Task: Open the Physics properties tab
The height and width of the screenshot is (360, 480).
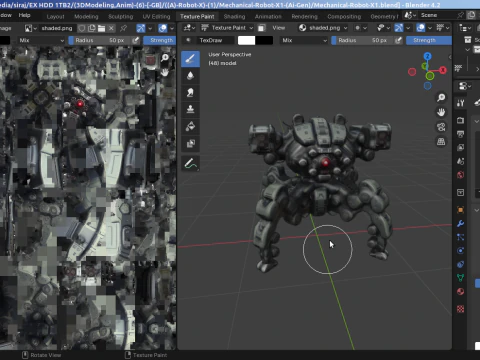Action: (461, 251)
